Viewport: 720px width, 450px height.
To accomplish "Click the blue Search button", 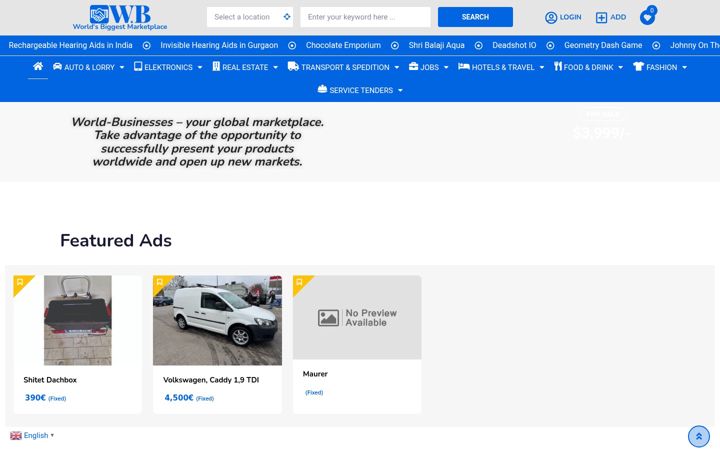I will [475, 17].
